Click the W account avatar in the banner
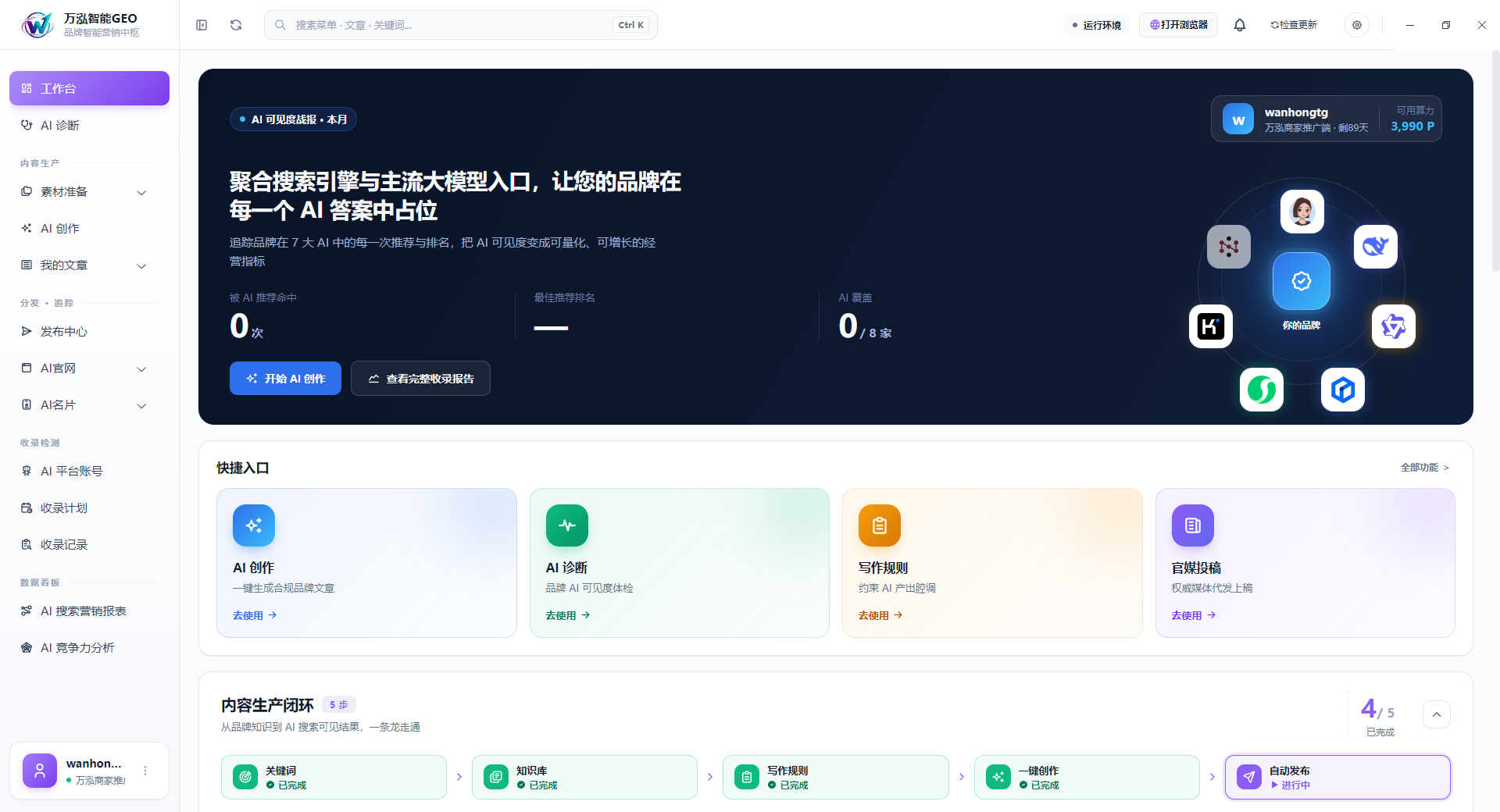The height and width of the screenshot is (812, 1500). tap(1238, 119)
